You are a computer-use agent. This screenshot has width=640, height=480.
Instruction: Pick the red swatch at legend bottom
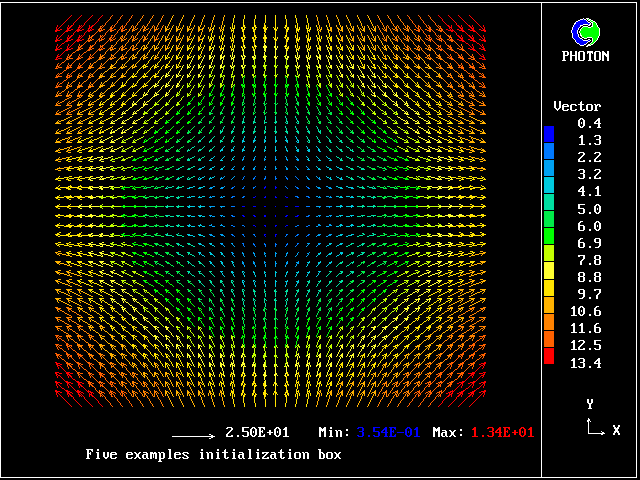click(548, 355)
